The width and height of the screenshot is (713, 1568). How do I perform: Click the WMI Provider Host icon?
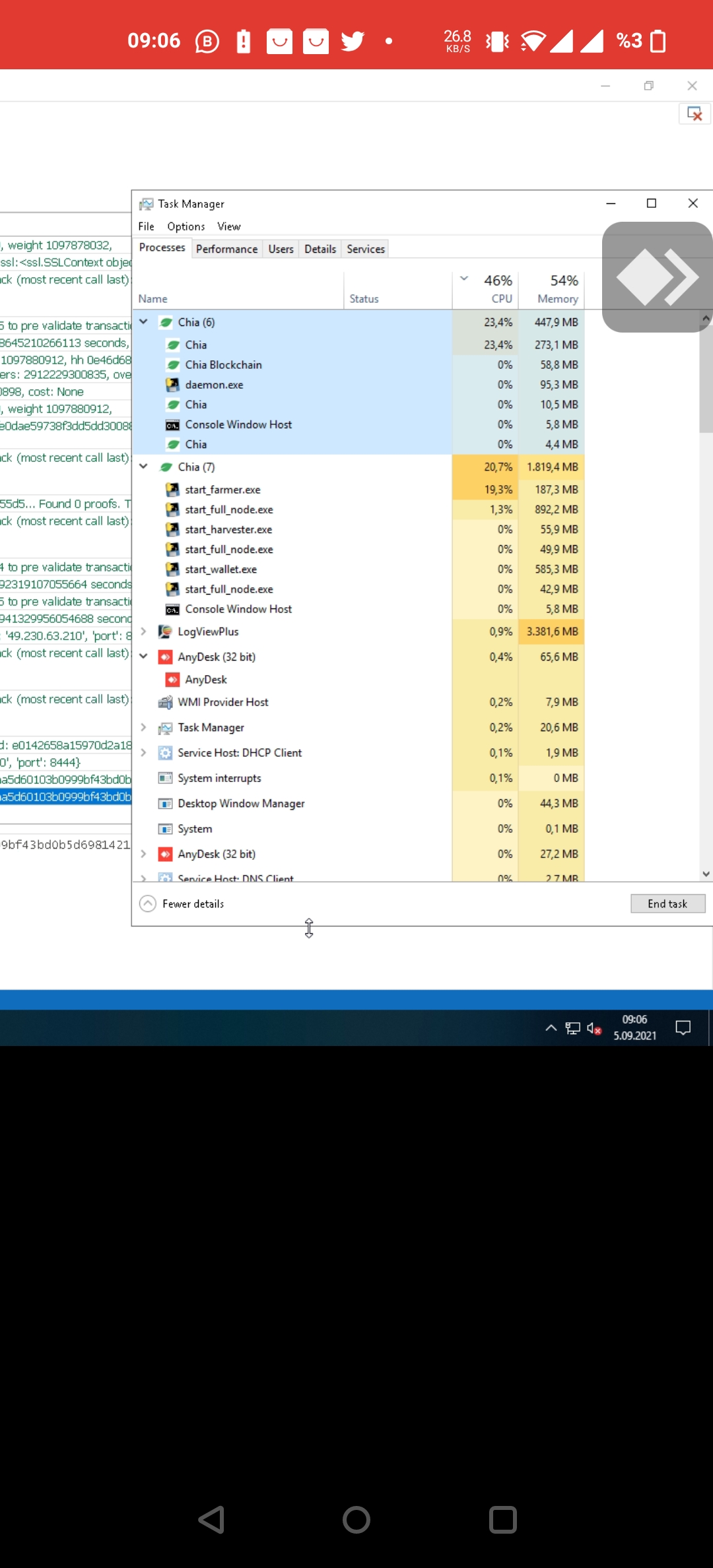(x=166, y=702)
